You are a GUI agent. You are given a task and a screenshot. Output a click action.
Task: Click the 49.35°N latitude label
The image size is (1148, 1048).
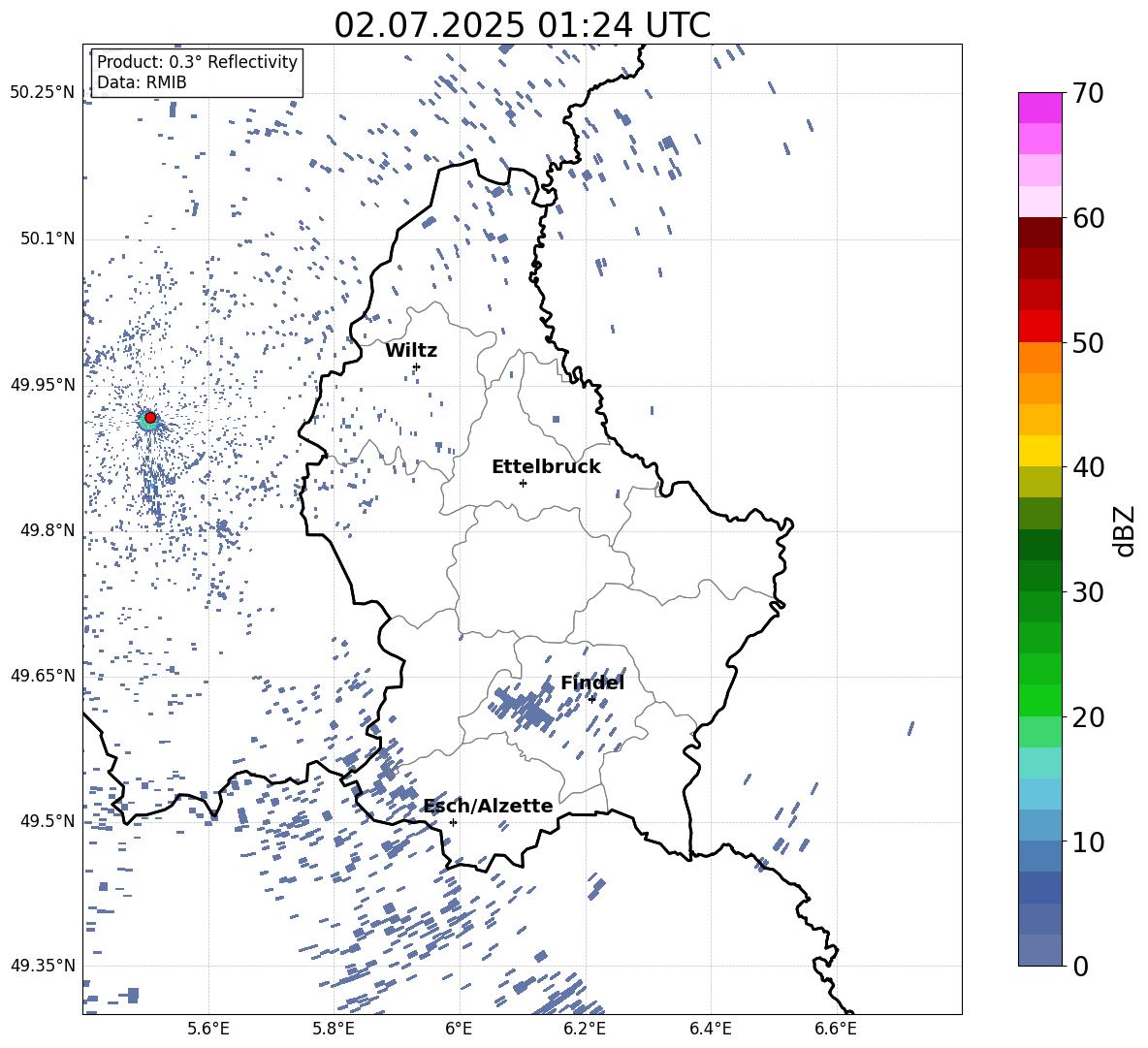pyautogui.click(x=43, y=966)
